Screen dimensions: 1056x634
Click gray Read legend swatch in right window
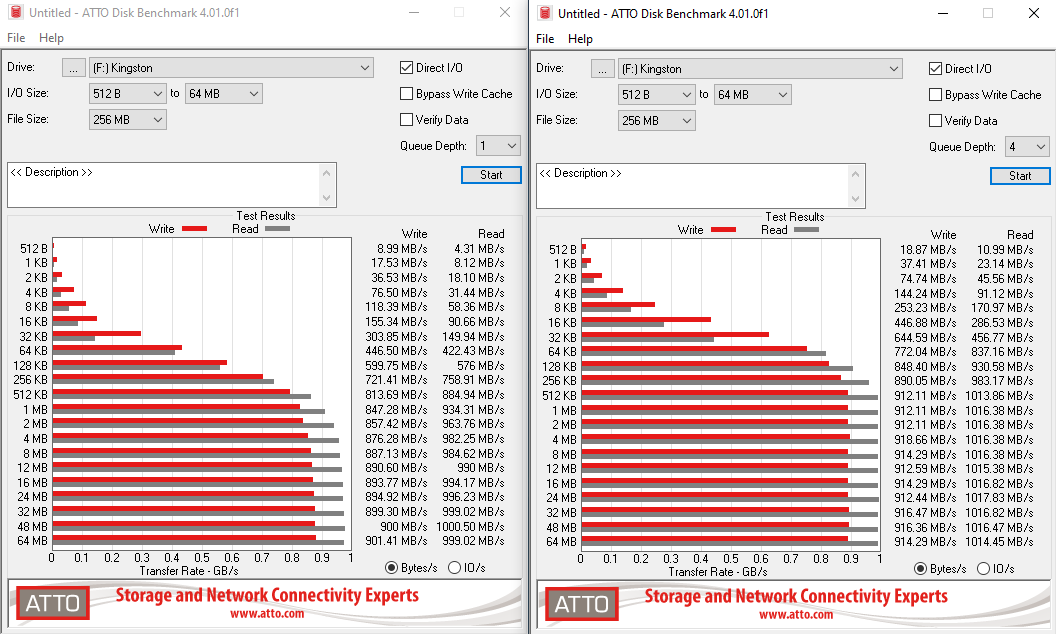click(807, 230)
